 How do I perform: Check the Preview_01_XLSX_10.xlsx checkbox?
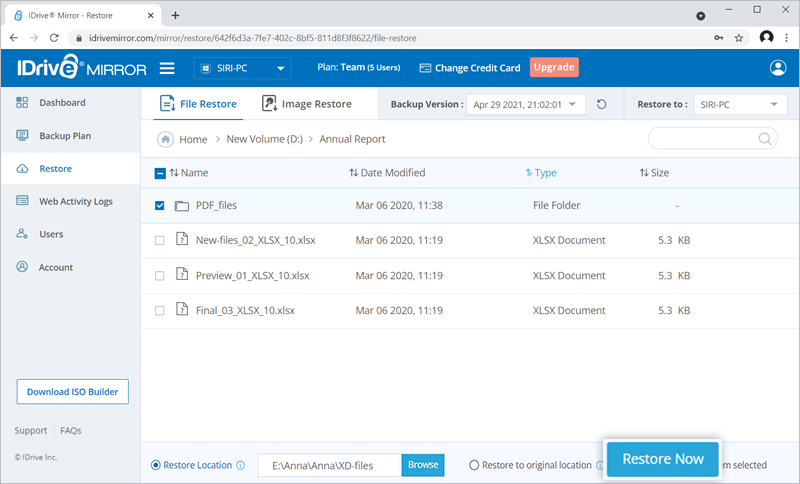point(160,276)
